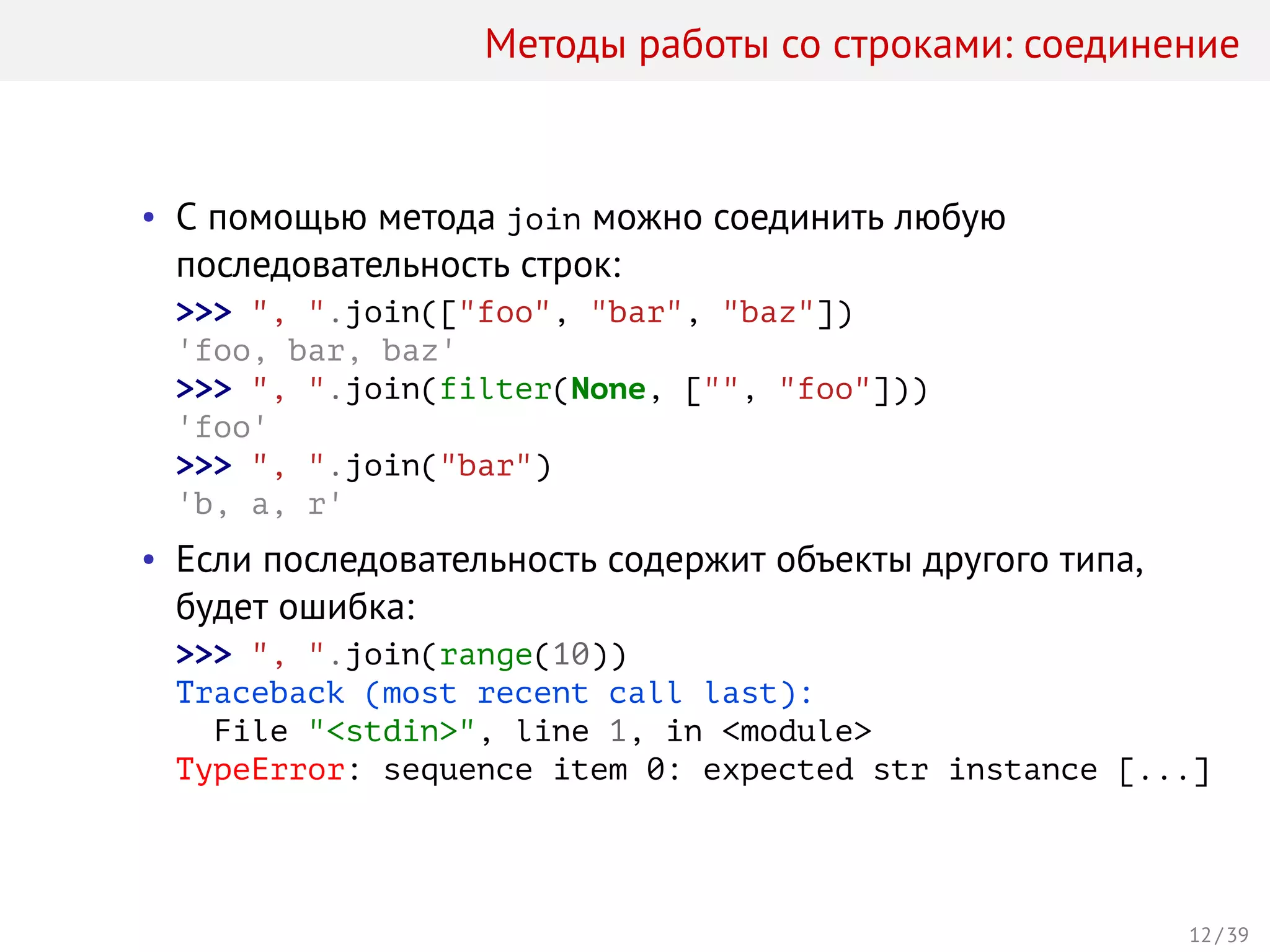Click the output 'b, a, r'
Image resolution: width=1270 pixels, height=952 pixels.
pos(259,505)
